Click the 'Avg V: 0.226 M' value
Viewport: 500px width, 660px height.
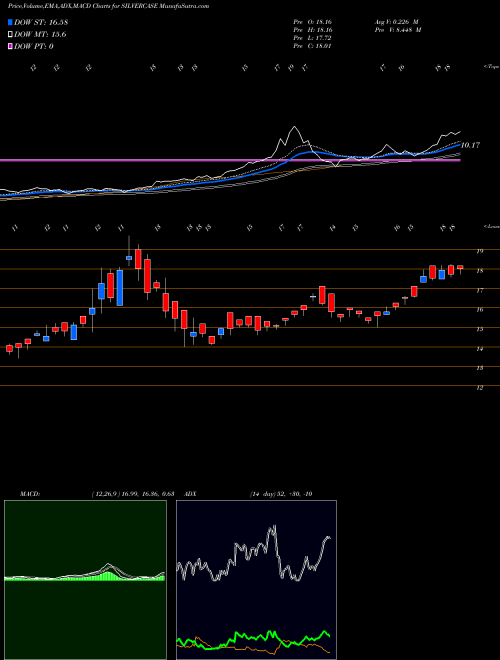(x=396, y=21)
